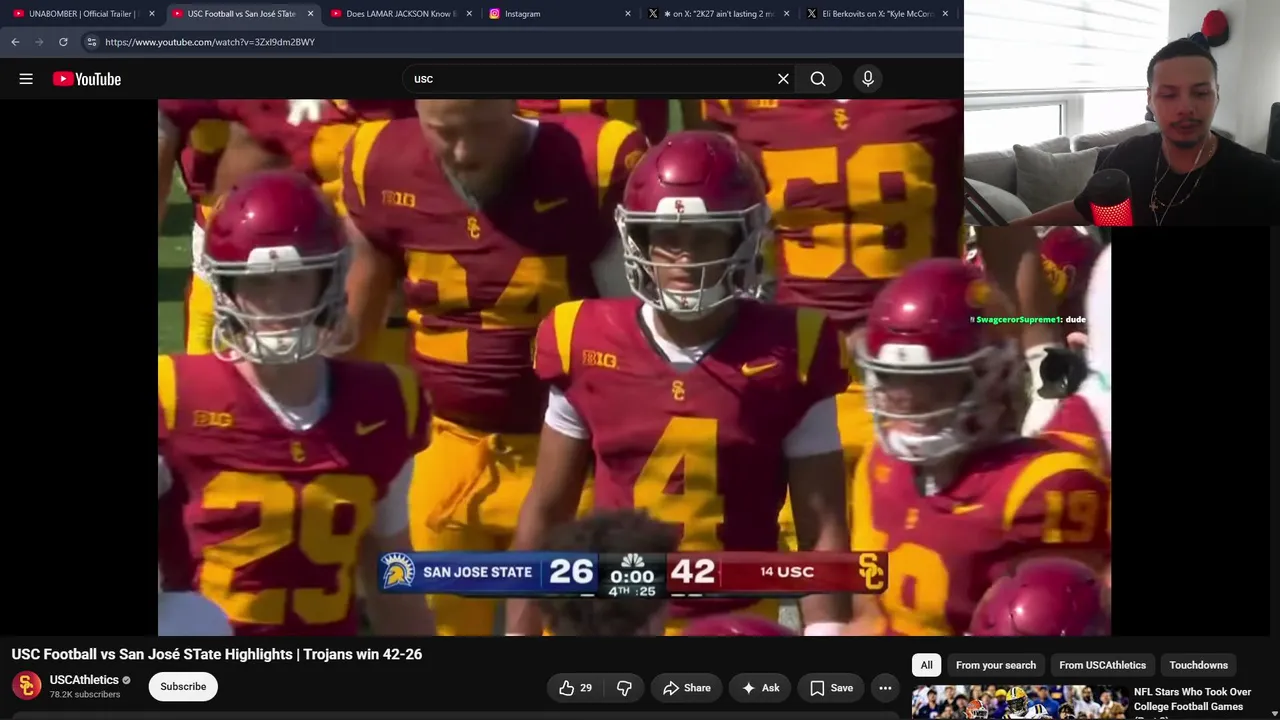Open the NFL Stars recommended video thumbnail

[1019, 702]
